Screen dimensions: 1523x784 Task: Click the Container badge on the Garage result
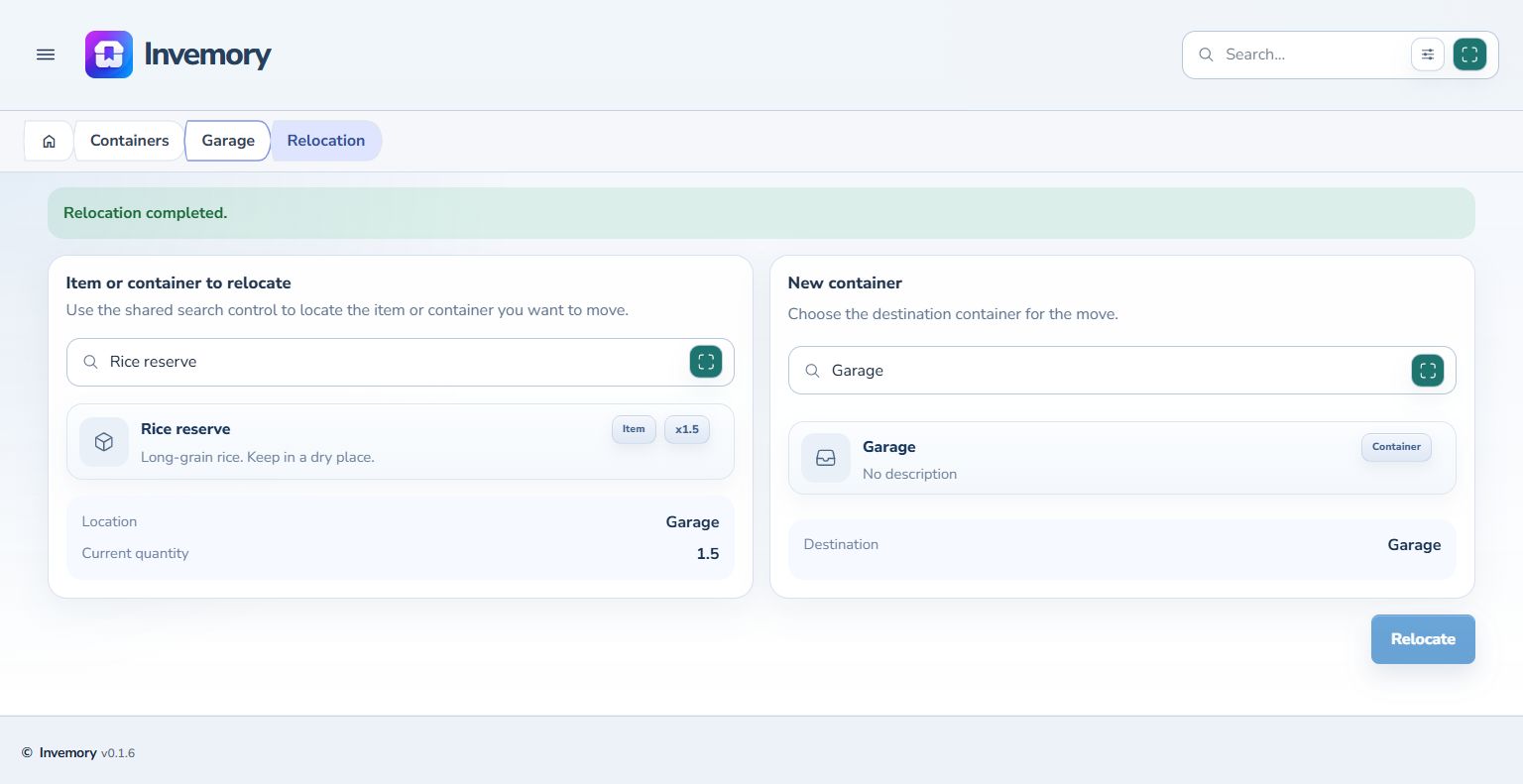coord(1396,447)
